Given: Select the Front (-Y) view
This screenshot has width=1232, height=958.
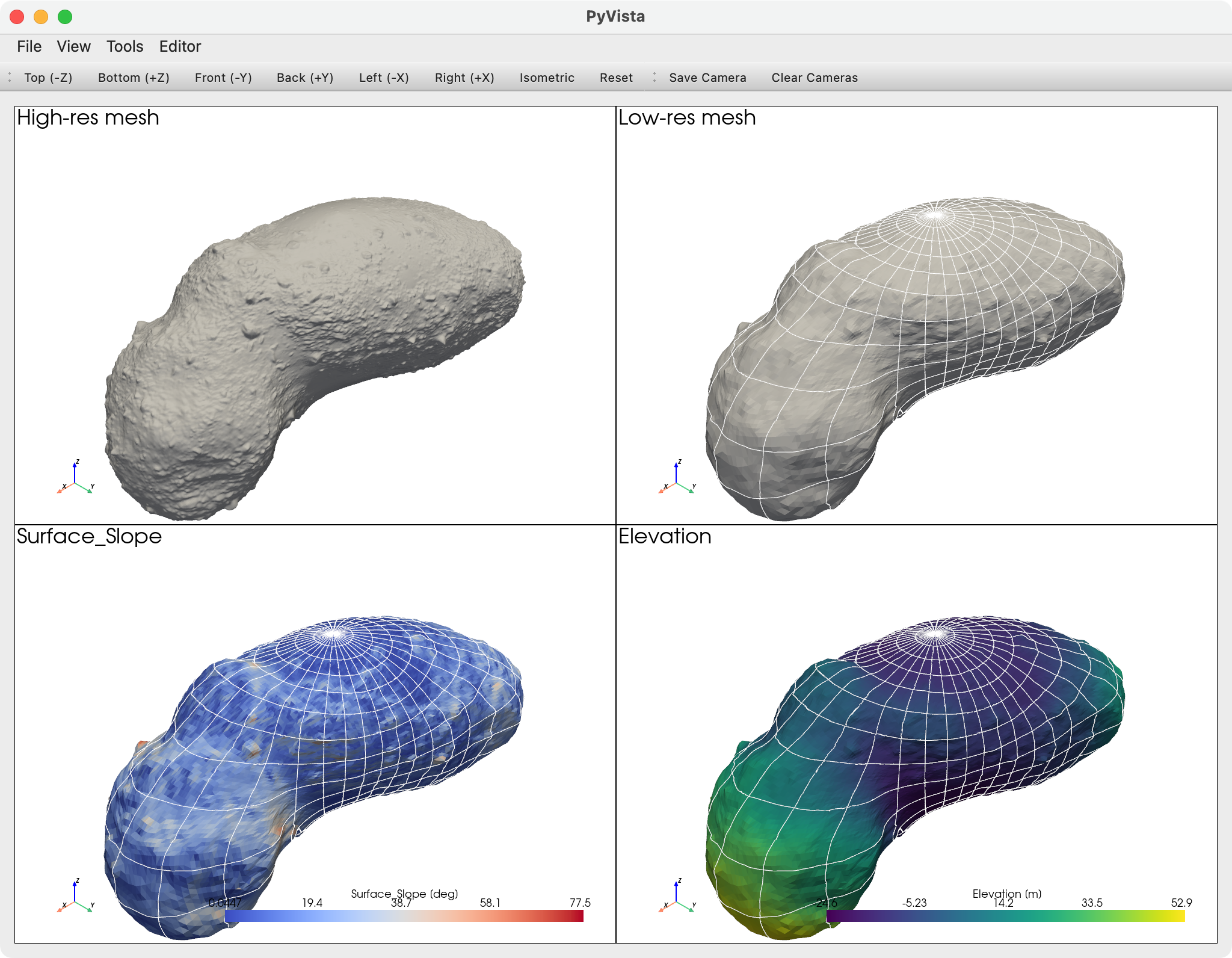Looking at the screenshot, I should [223, 78].
